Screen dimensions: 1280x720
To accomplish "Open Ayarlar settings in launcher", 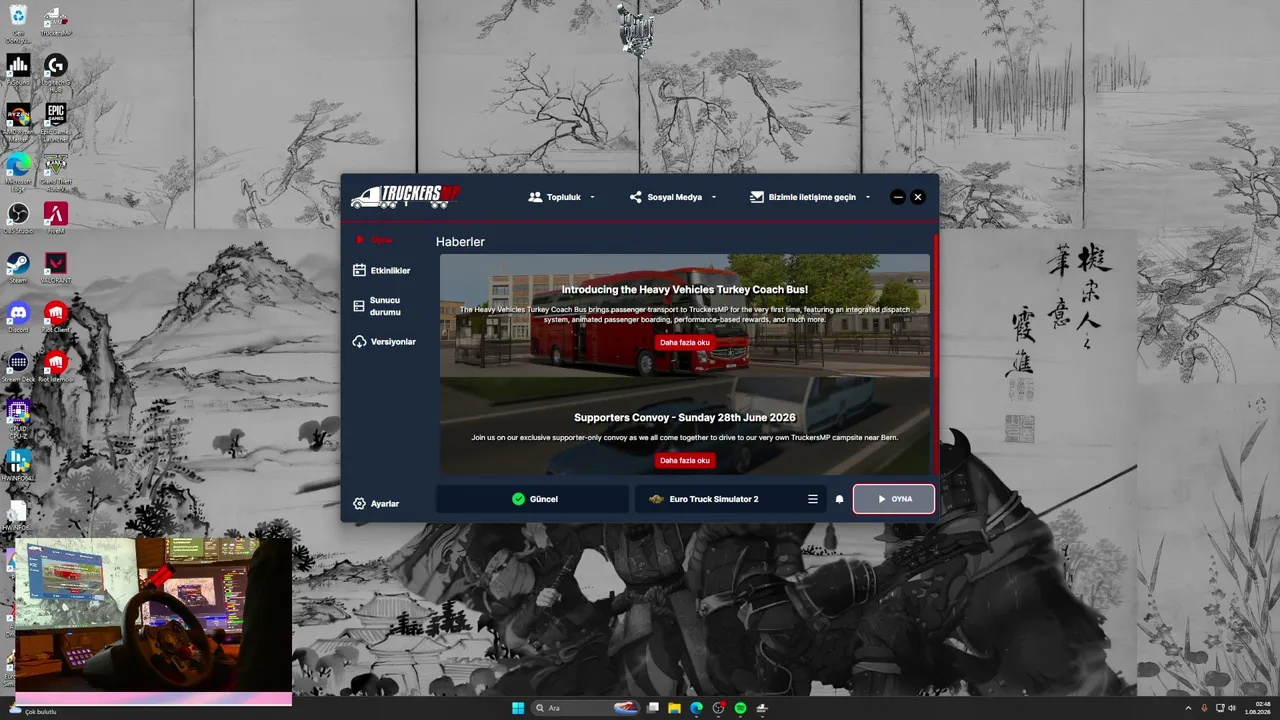I will tap(376, 504).
